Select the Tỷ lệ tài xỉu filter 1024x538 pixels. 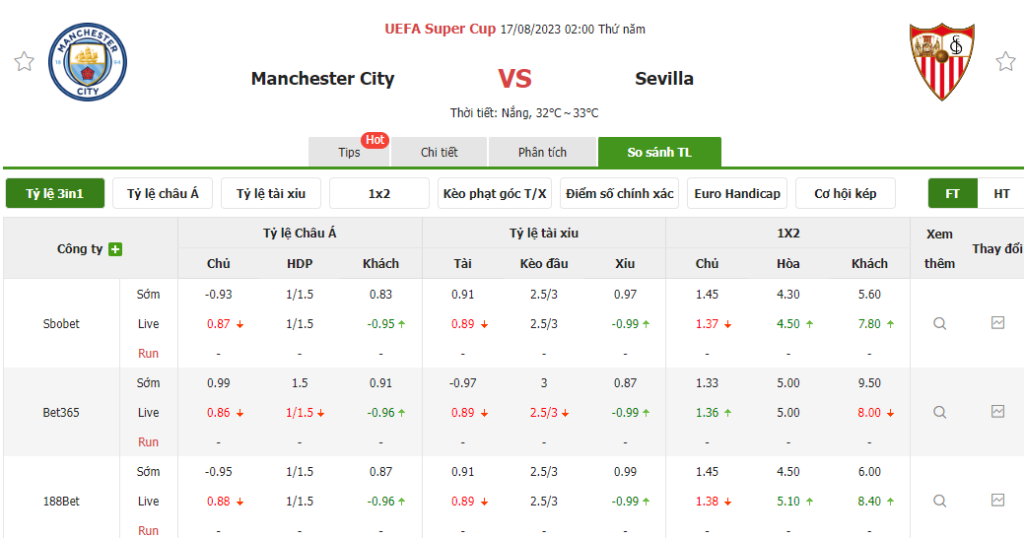271,193
